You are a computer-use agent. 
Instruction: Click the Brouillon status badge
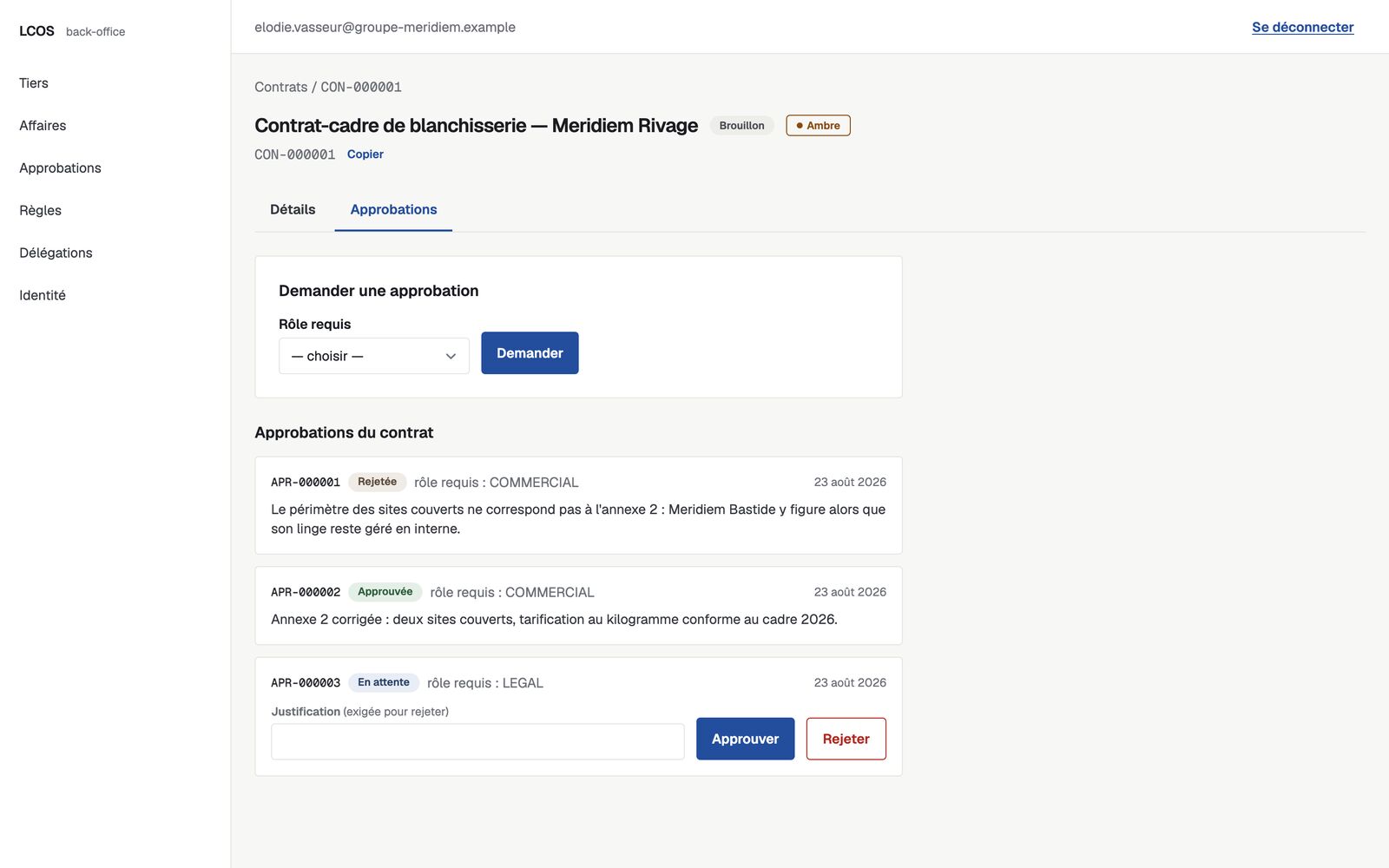(x=741, y=126)
